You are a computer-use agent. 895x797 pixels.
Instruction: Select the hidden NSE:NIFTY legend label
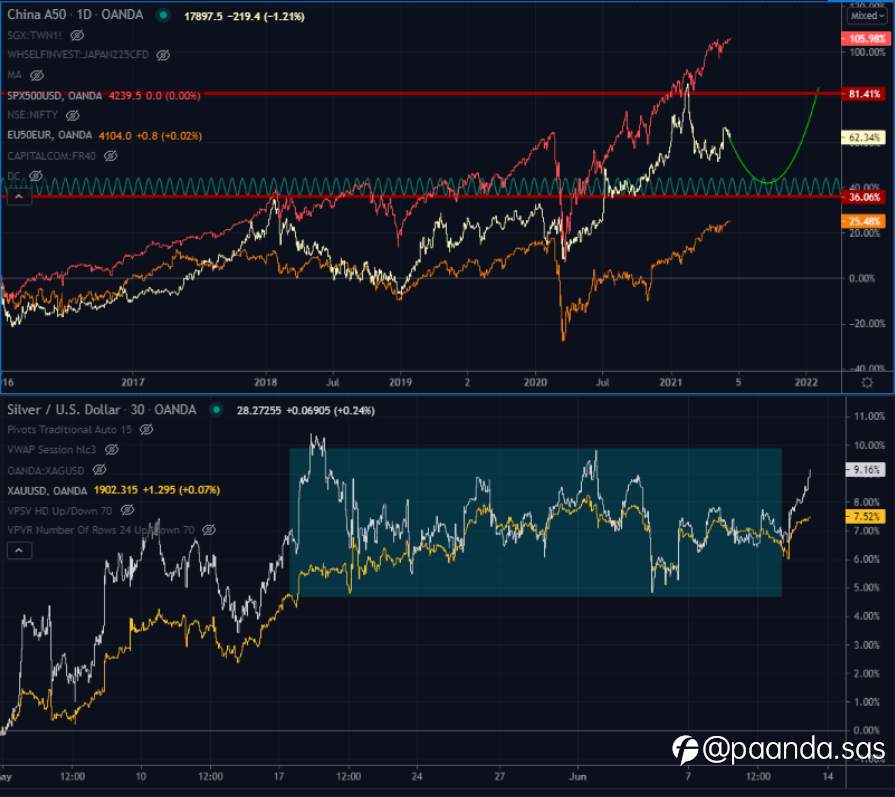click(33, 115)
